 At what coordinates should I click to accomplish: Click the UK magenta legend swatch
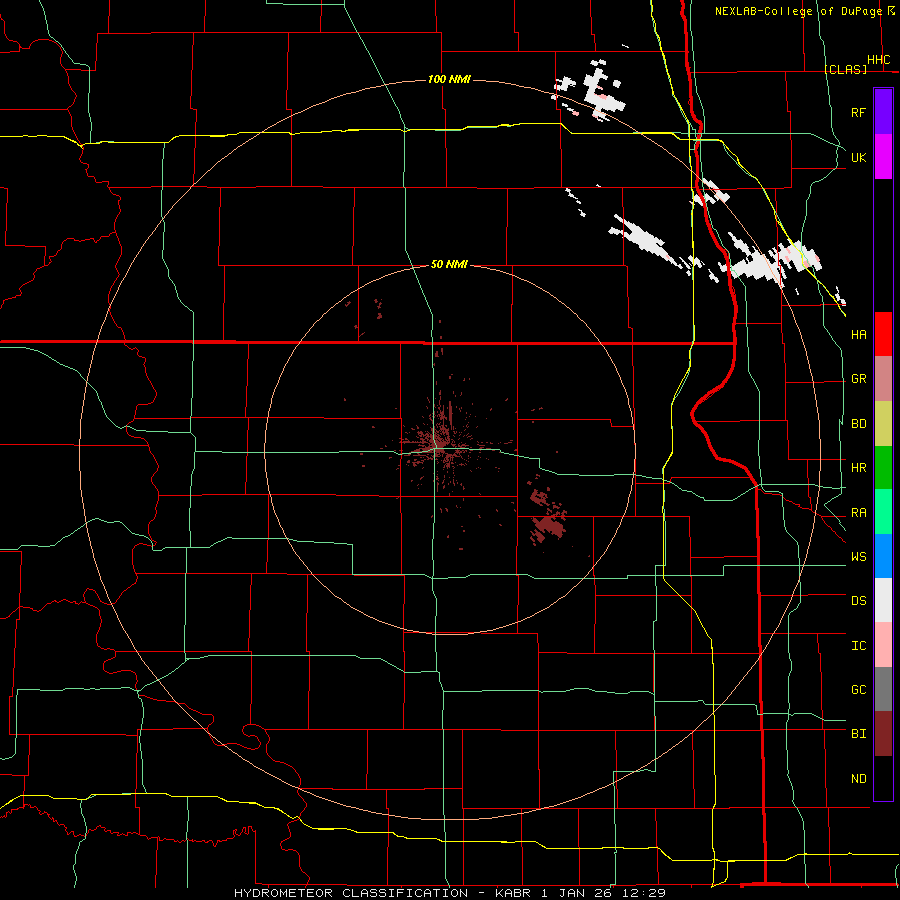pyautogui.click(x=883, y=157)
